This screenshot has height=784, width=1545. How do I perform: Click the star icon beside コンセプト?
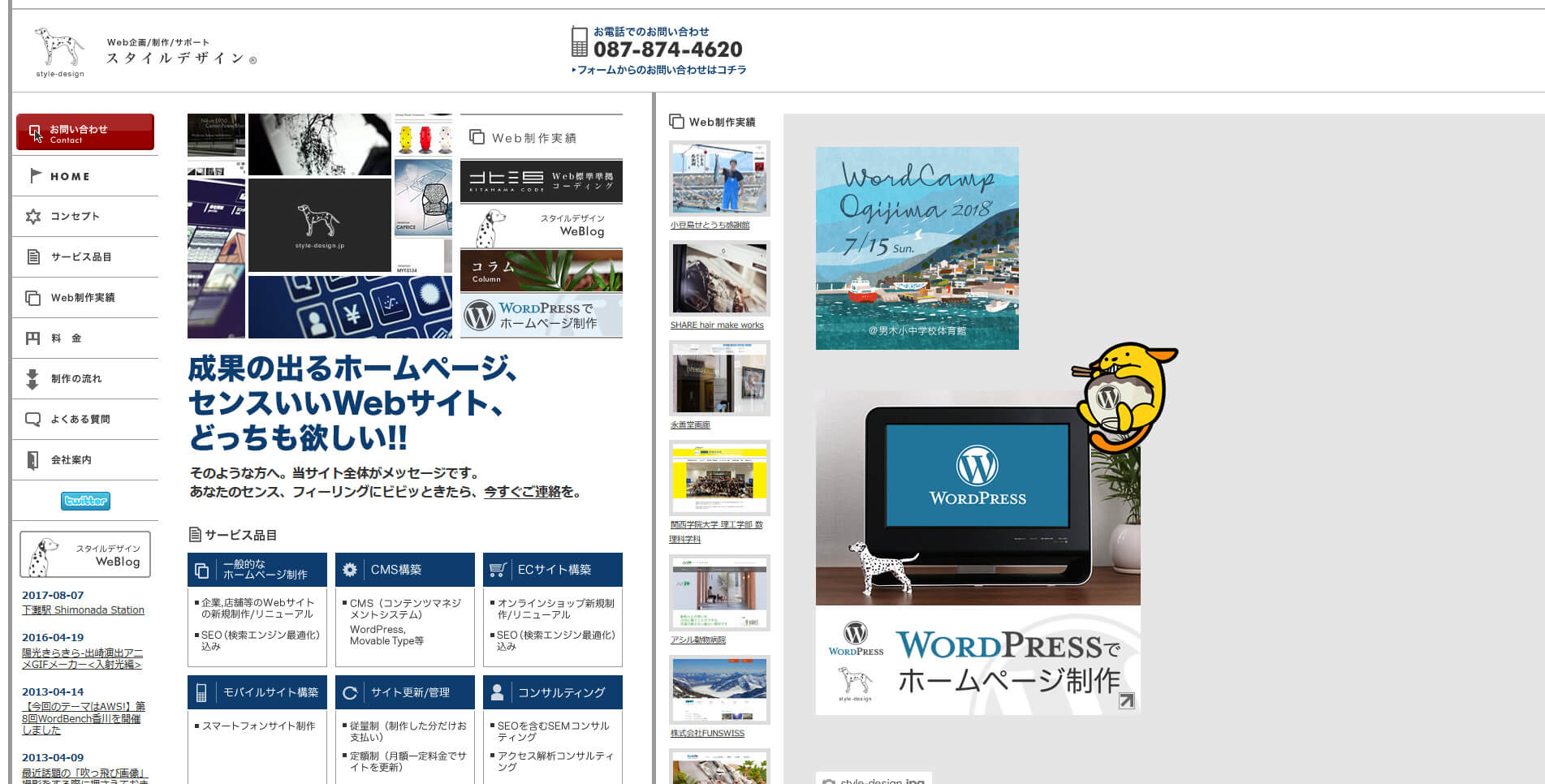tap(33, 217)
